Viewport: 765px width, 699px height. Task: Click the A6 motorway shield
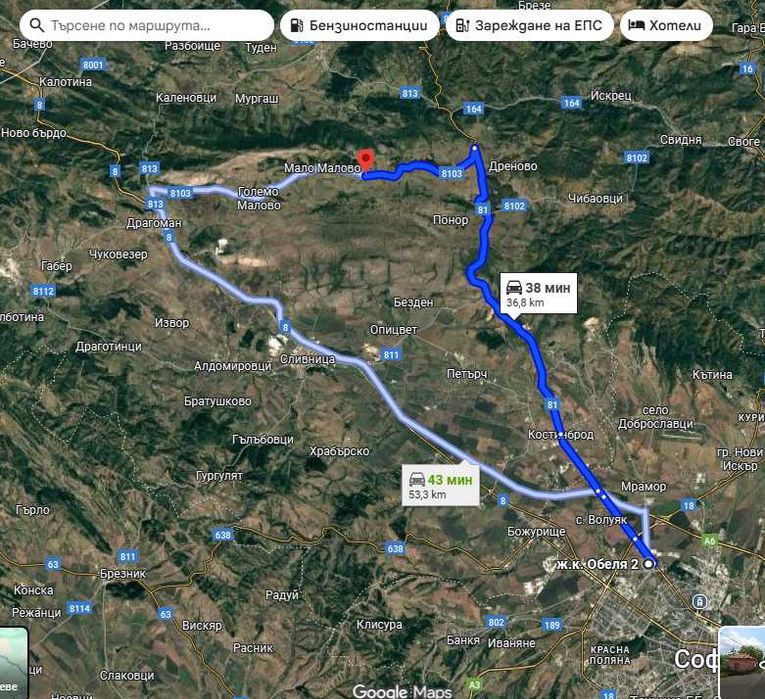tap(709, 540)
